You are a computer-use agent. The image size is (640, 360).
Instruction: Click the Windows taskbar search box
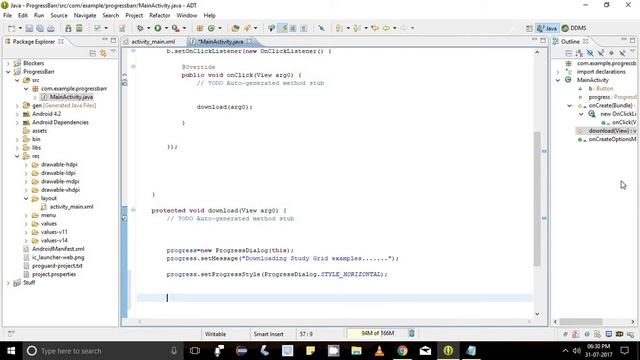pyautogui.click(x=102, y=351)
